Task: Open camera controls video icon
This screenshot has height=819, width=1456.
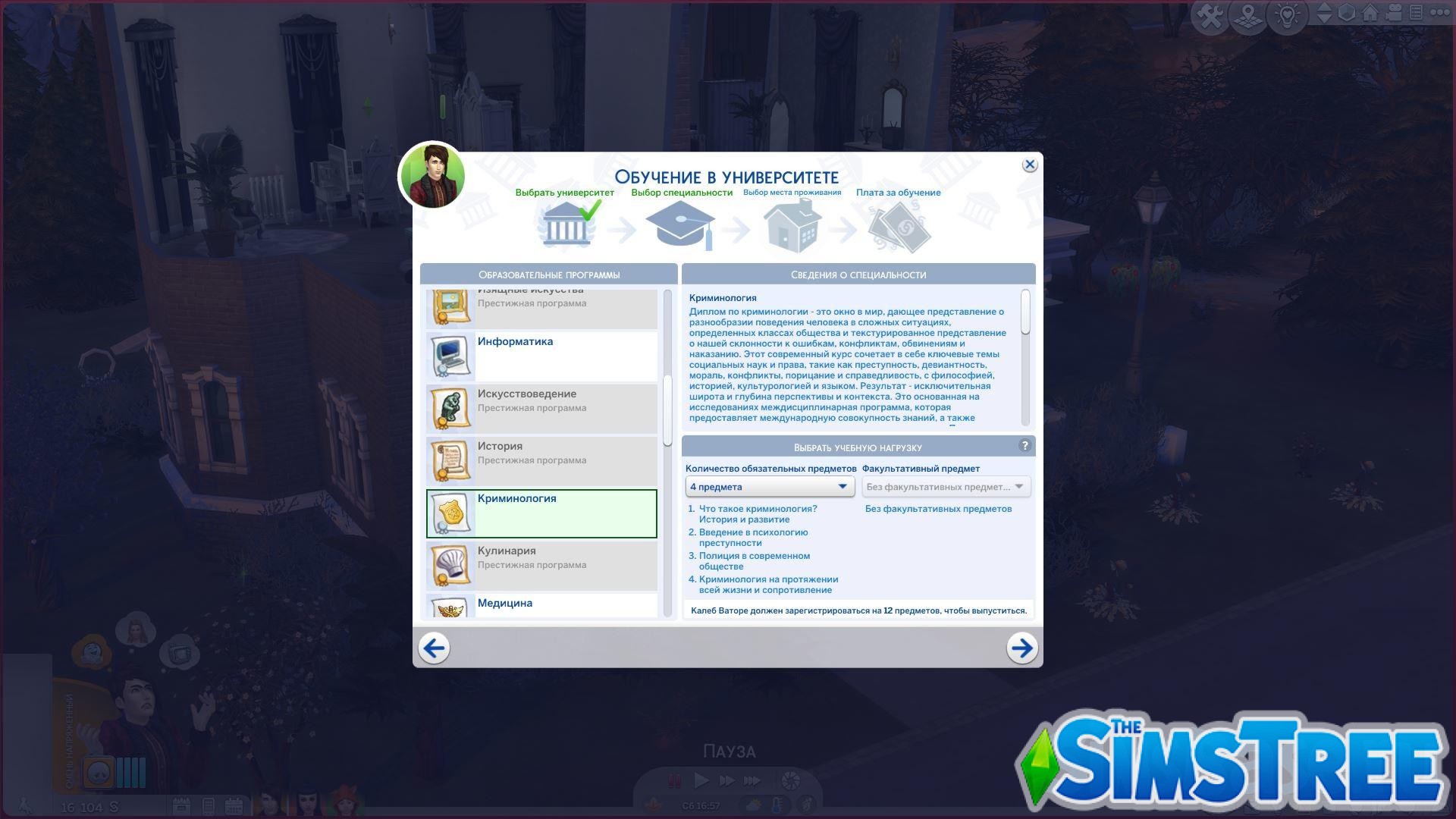Action: (1393, 13)
